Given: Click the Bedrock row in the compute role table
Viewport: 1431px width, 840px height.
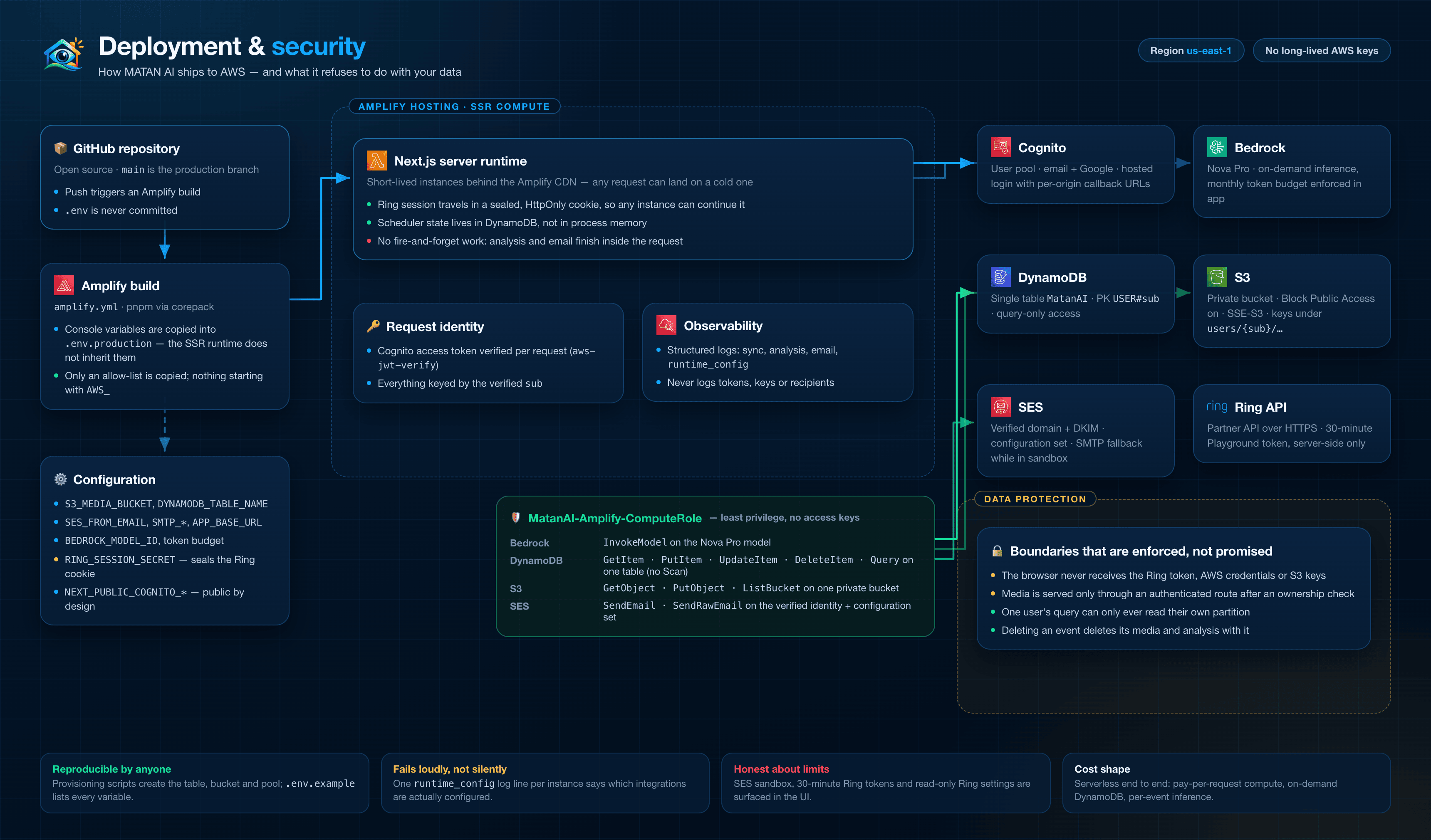Looking at the screenshot, I should [x=711, y=542].
